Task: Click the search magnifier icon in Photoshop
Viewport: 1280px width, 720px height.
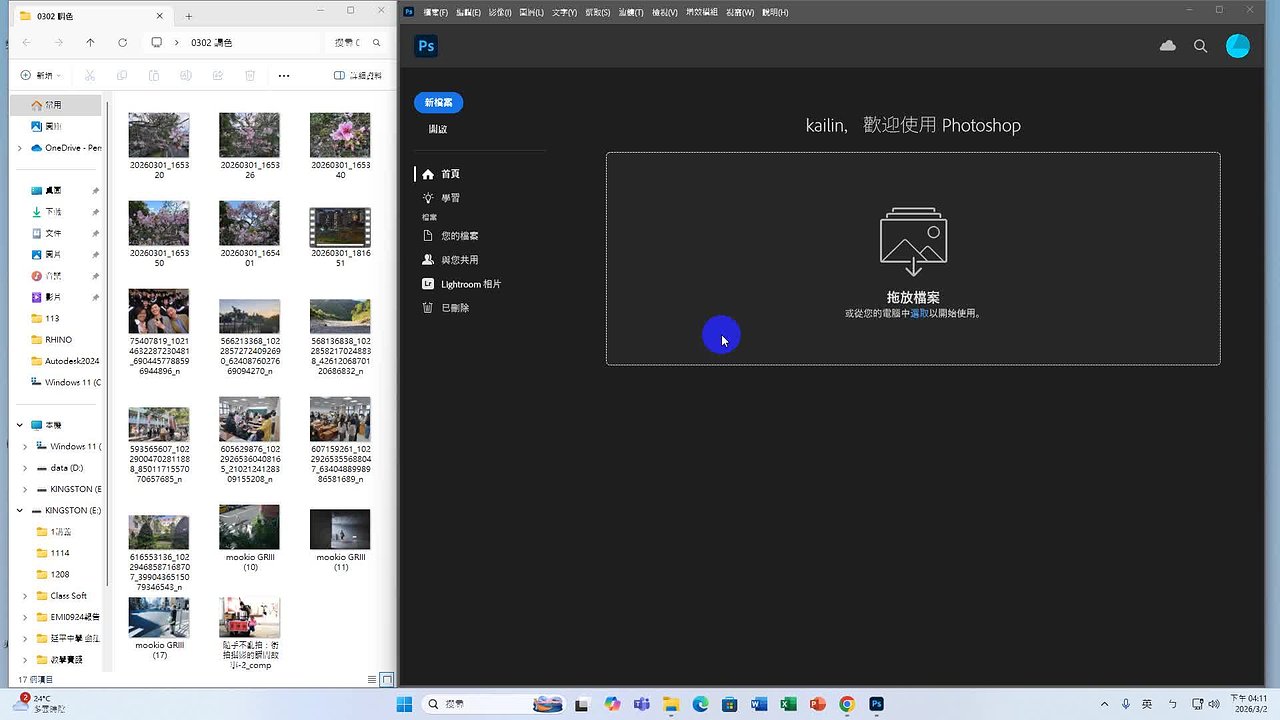Action: pyautogui.click(x=1200, y=45)
